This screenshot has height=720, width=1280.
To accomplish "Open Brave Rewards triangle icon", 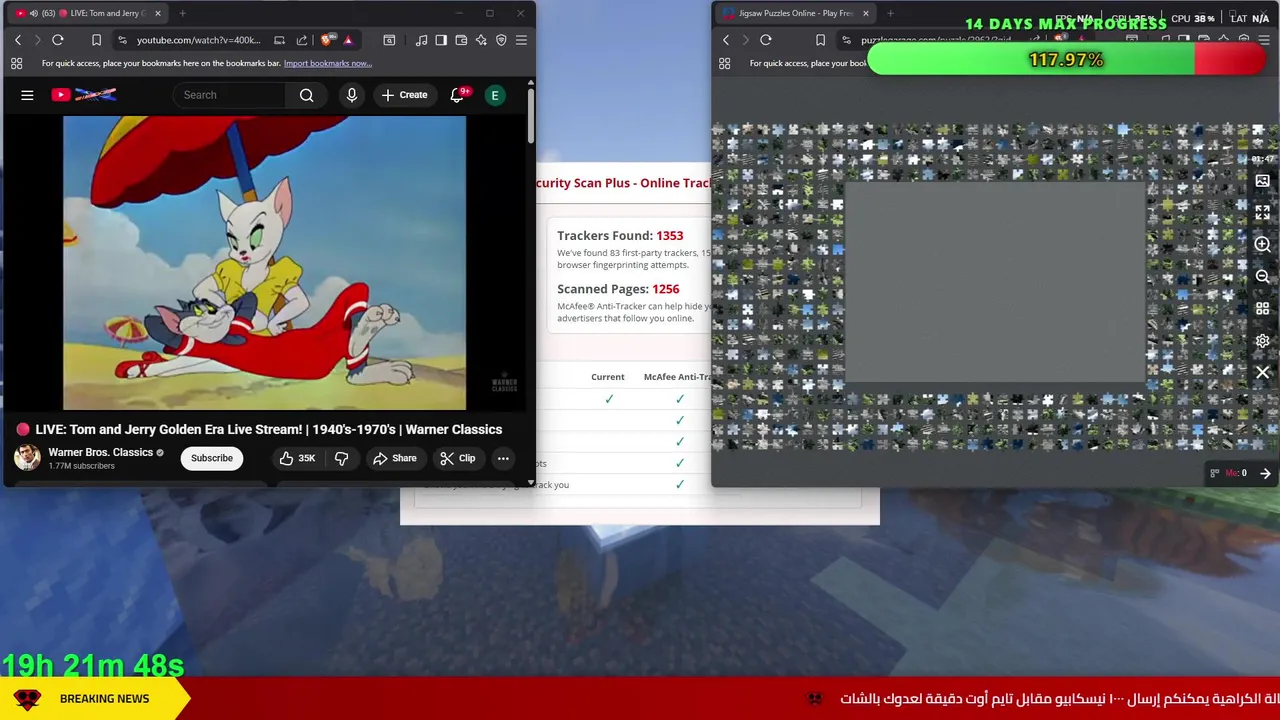I will pyautogui.click(x=348, y=40).
